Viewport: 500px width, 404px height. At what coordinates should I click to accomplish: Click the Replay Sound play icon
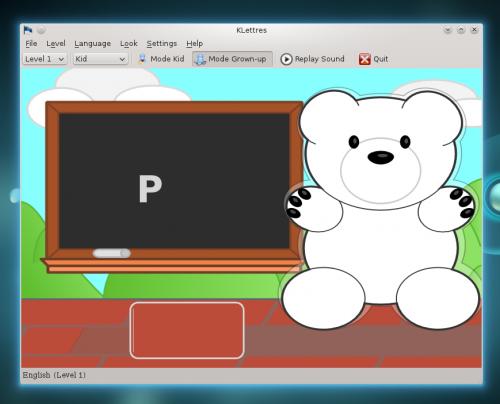click(286, 59)
